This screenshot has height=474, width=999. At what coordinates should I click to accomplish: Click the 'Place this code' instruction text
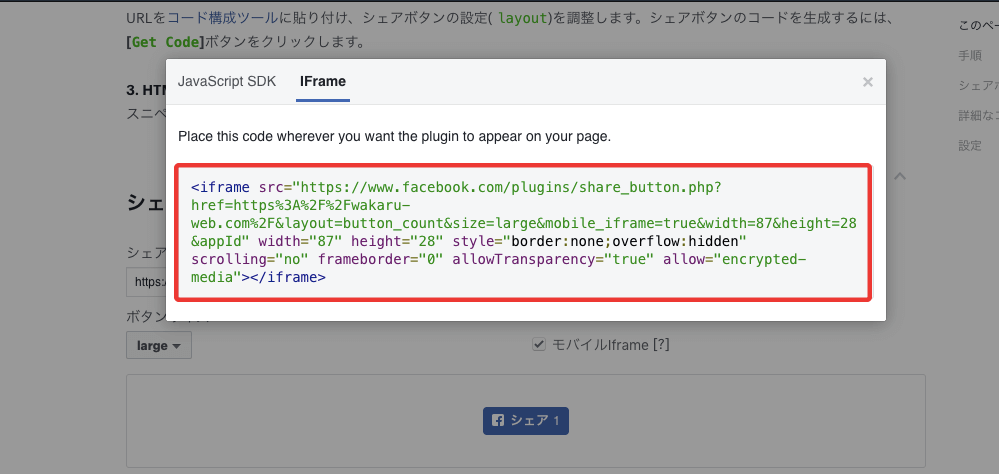tap(394, 135)
